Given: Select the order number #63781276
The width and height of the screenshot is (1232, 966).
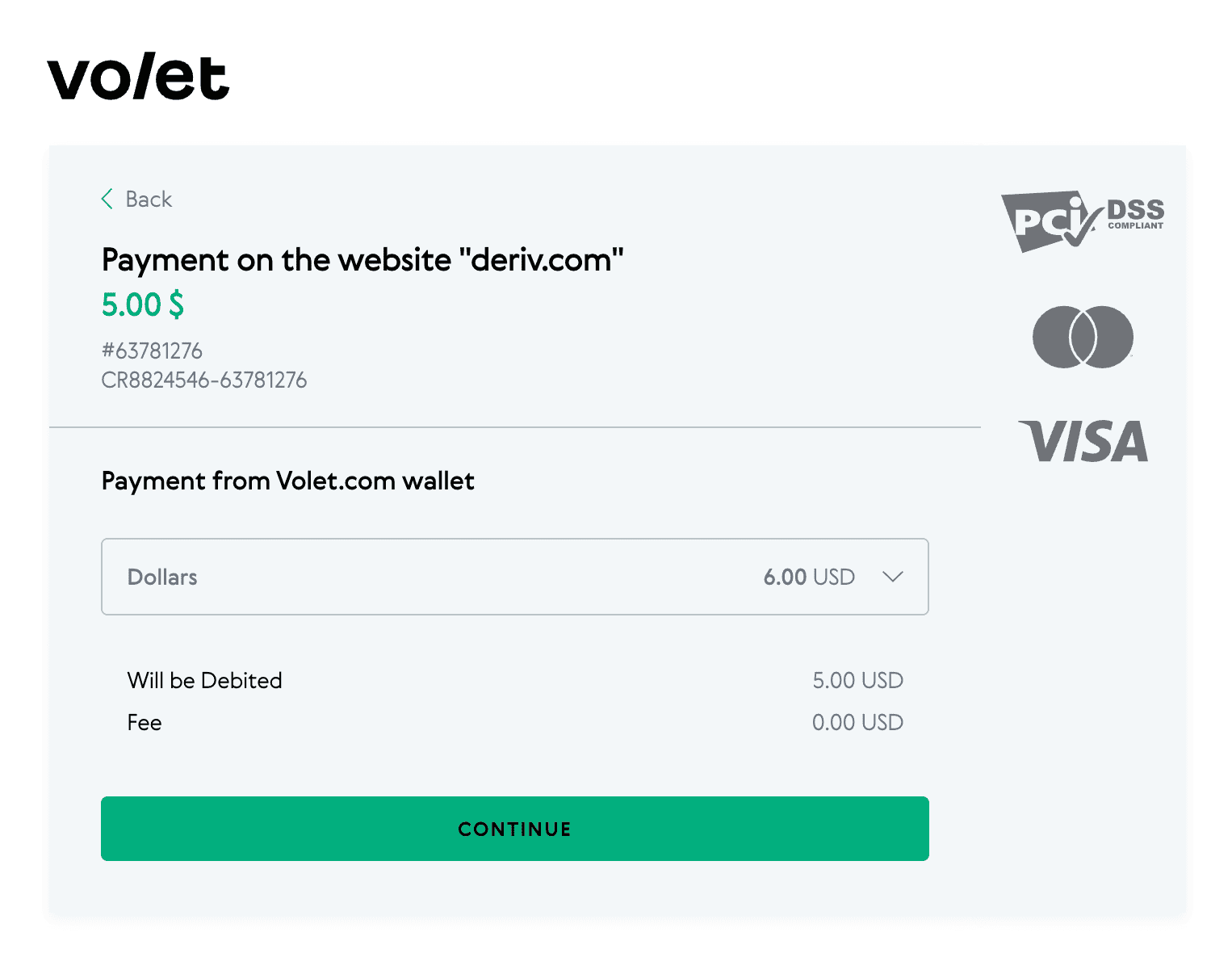Looking at the screenshot, I should (152, 351).
